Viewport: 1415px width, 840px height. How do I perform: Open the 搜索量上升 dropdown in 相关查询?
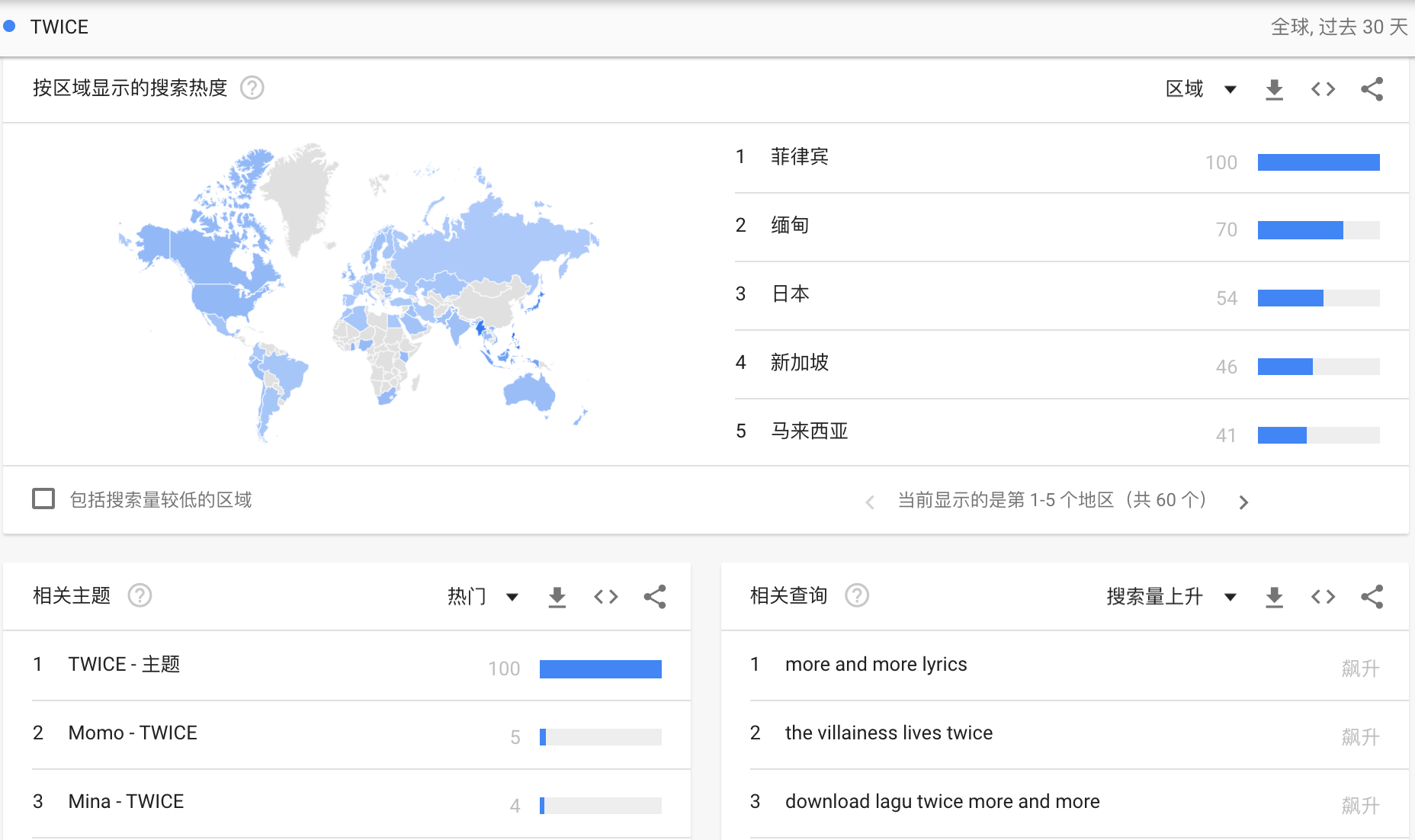(x=1171, y=597)
